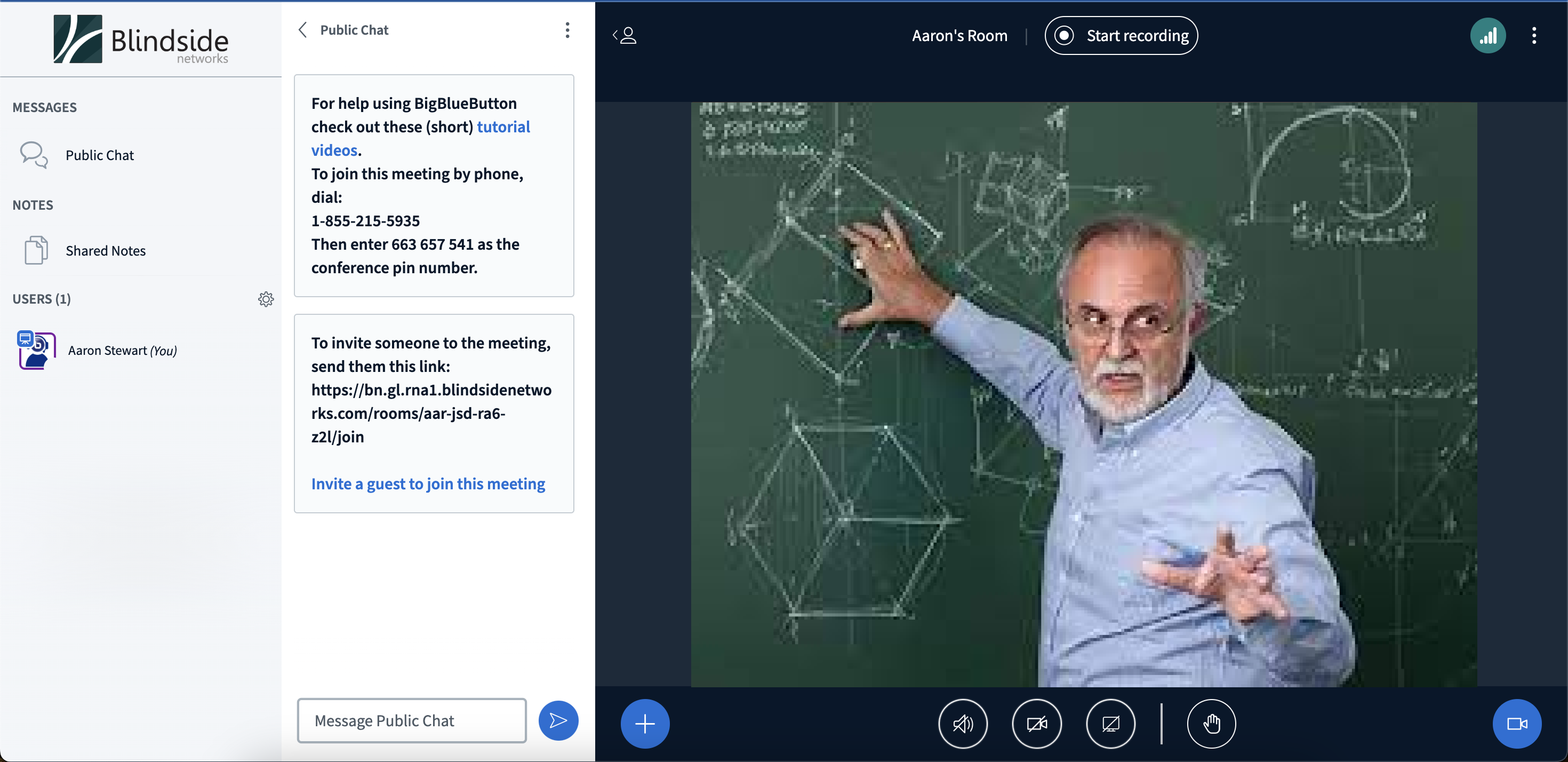Open the Public Chat options menu

(567, 30)
